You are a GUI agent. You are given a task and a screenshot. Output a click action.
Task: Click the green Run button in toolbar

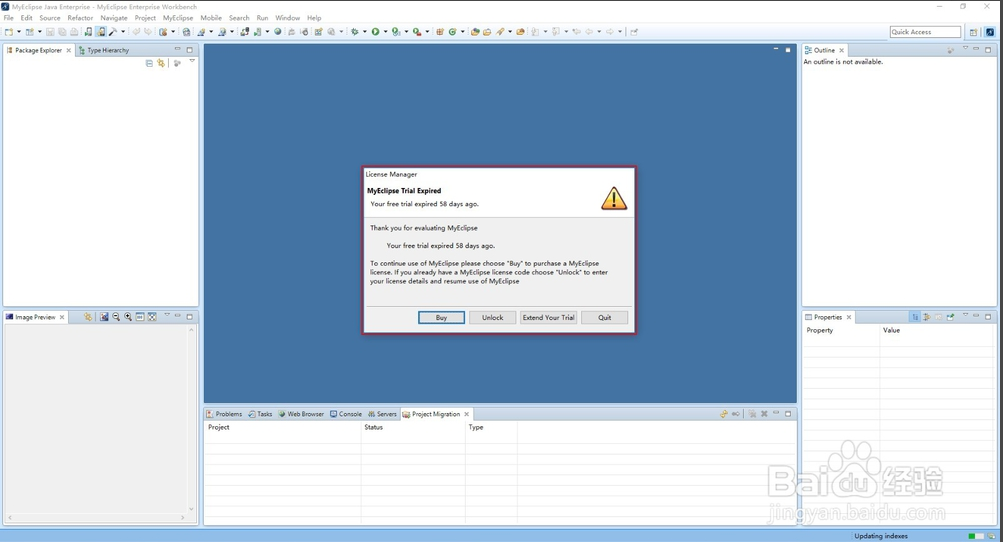[x=375, y=32]
